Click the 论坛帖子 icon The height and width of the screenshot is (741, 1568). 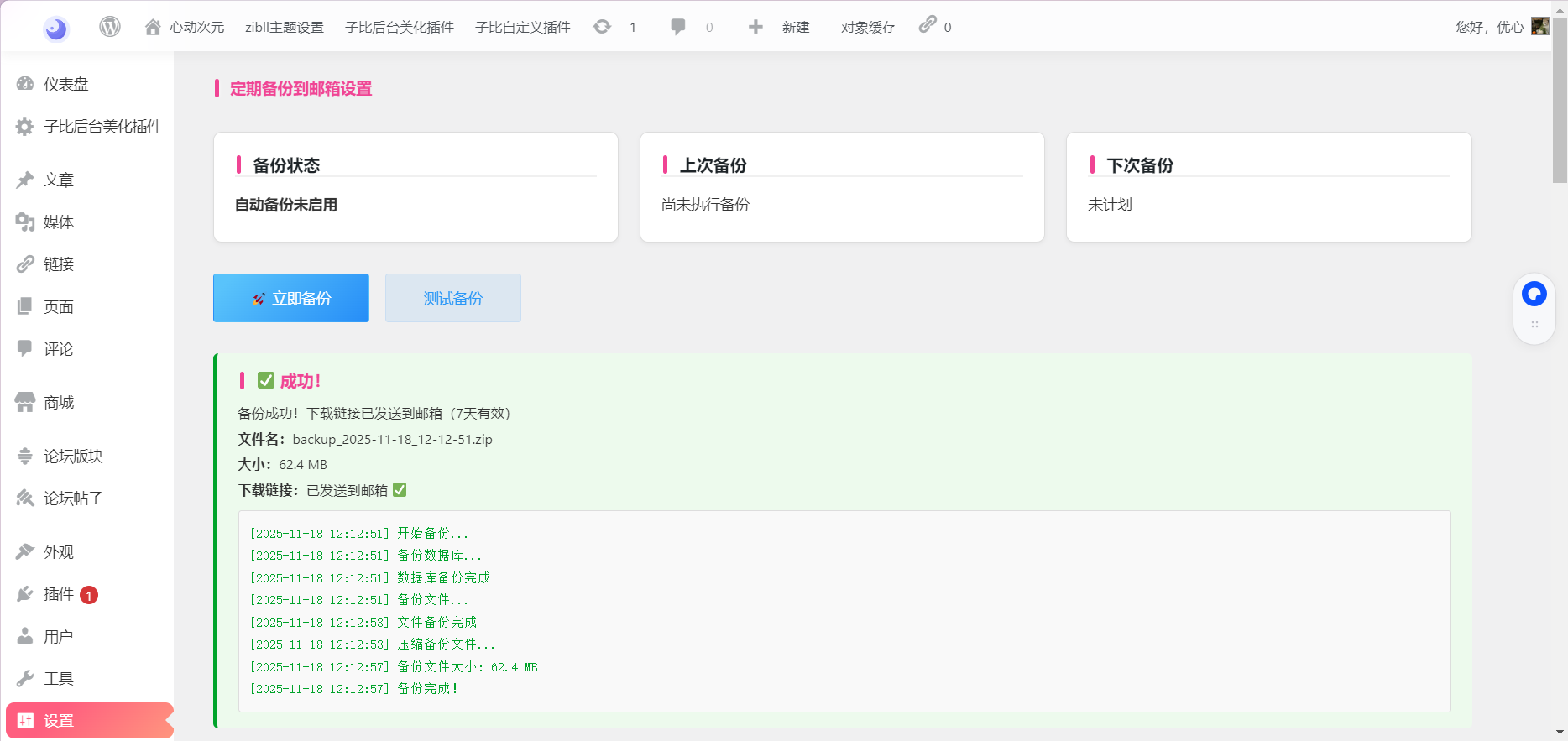point(25,498)
